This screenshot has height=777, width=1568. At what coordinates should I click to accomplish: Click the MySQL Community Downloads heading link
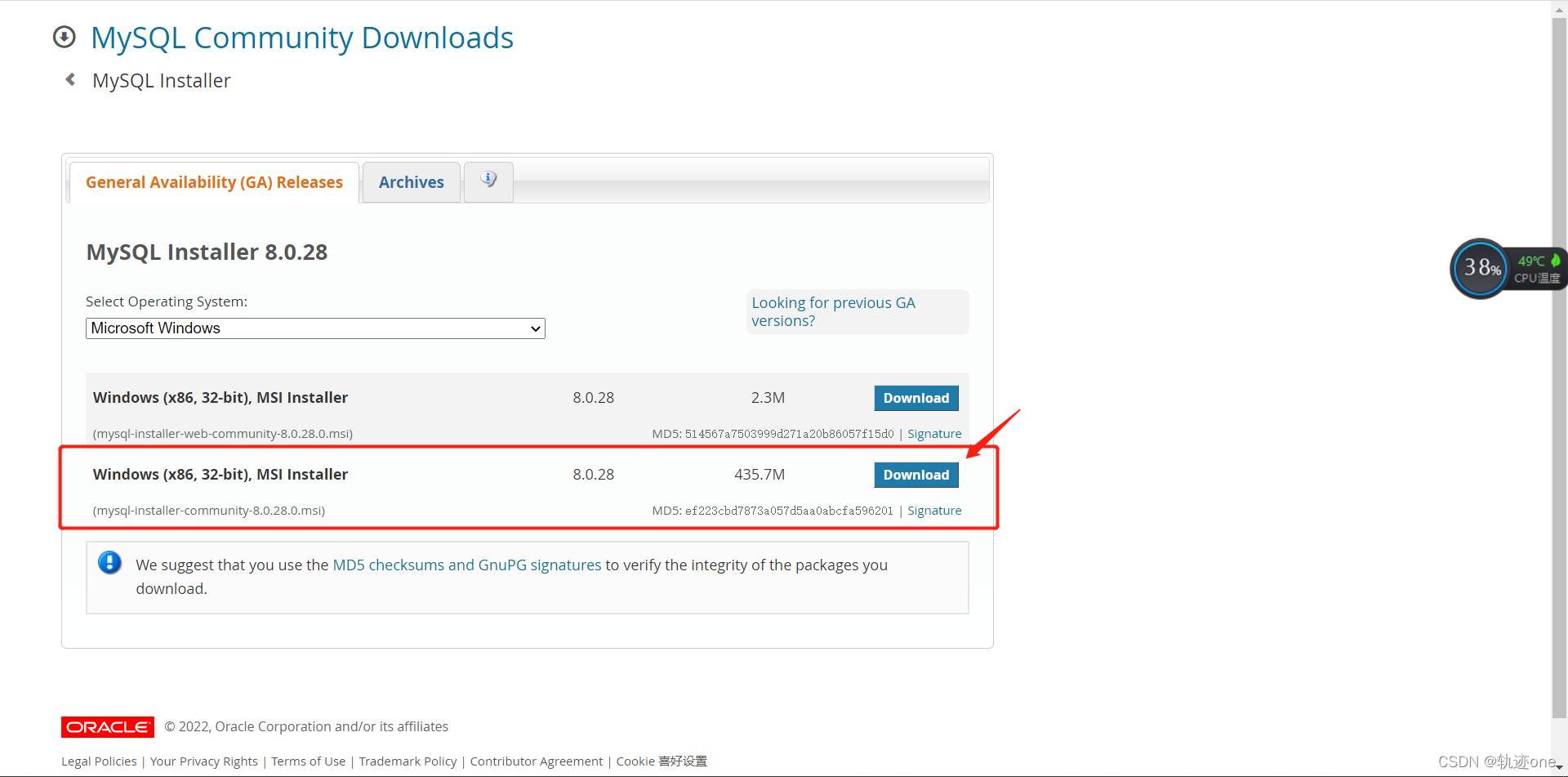point(302,38)
